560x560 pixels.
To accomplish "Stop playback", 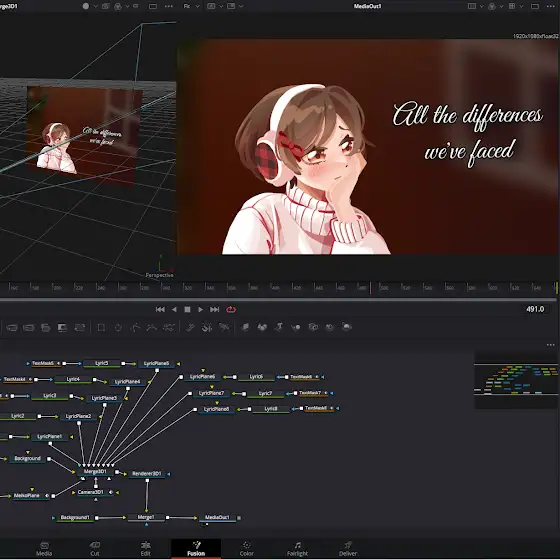I will click(x=187, y=309).
